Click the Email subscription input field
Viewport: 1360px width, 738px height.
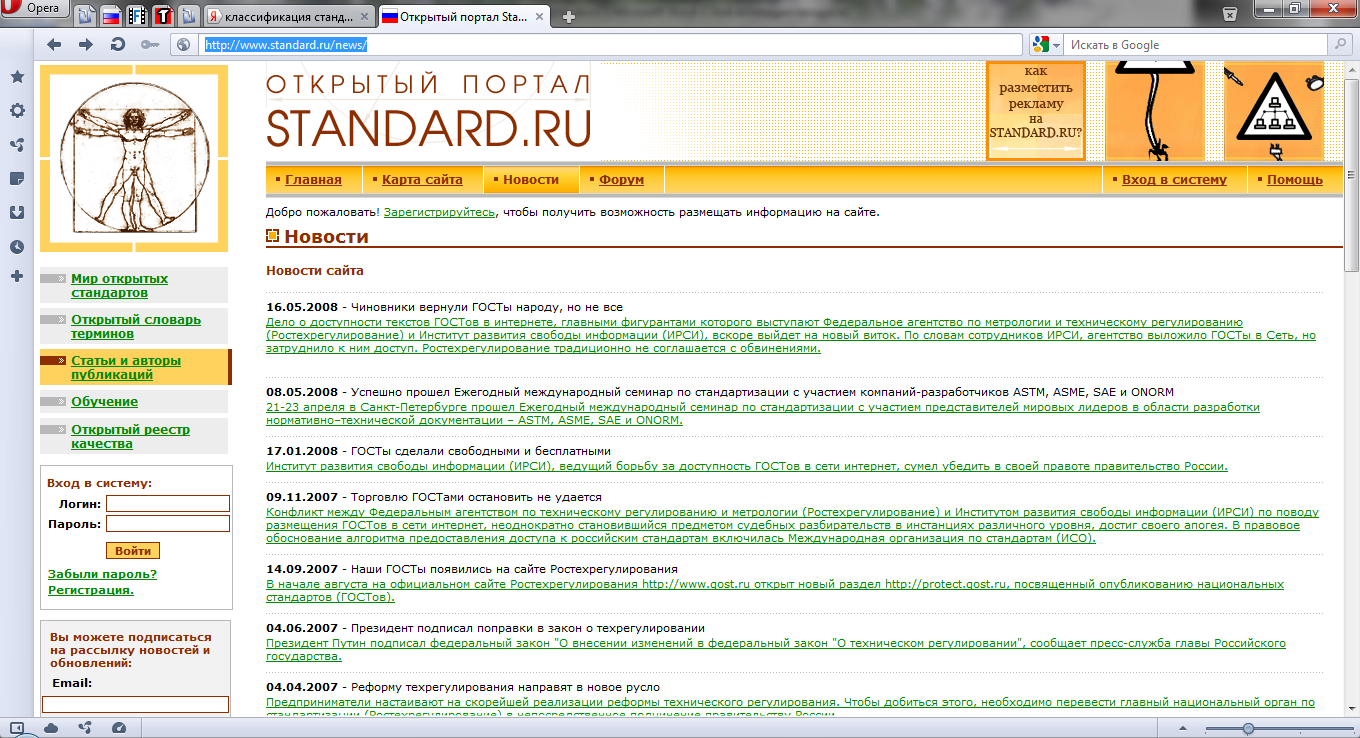click(135, 704)
